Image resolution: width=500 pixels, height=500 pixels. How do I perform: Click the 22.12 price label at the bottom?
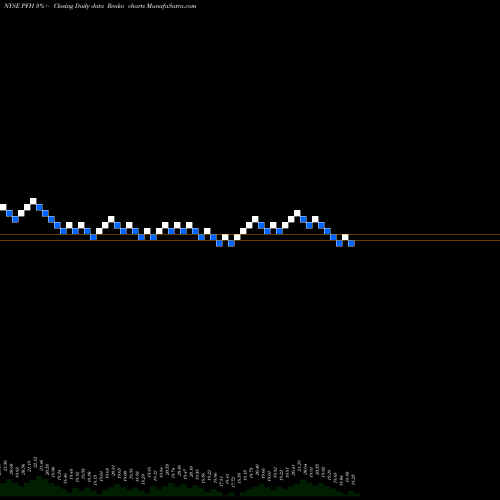(x=35, y=462)
